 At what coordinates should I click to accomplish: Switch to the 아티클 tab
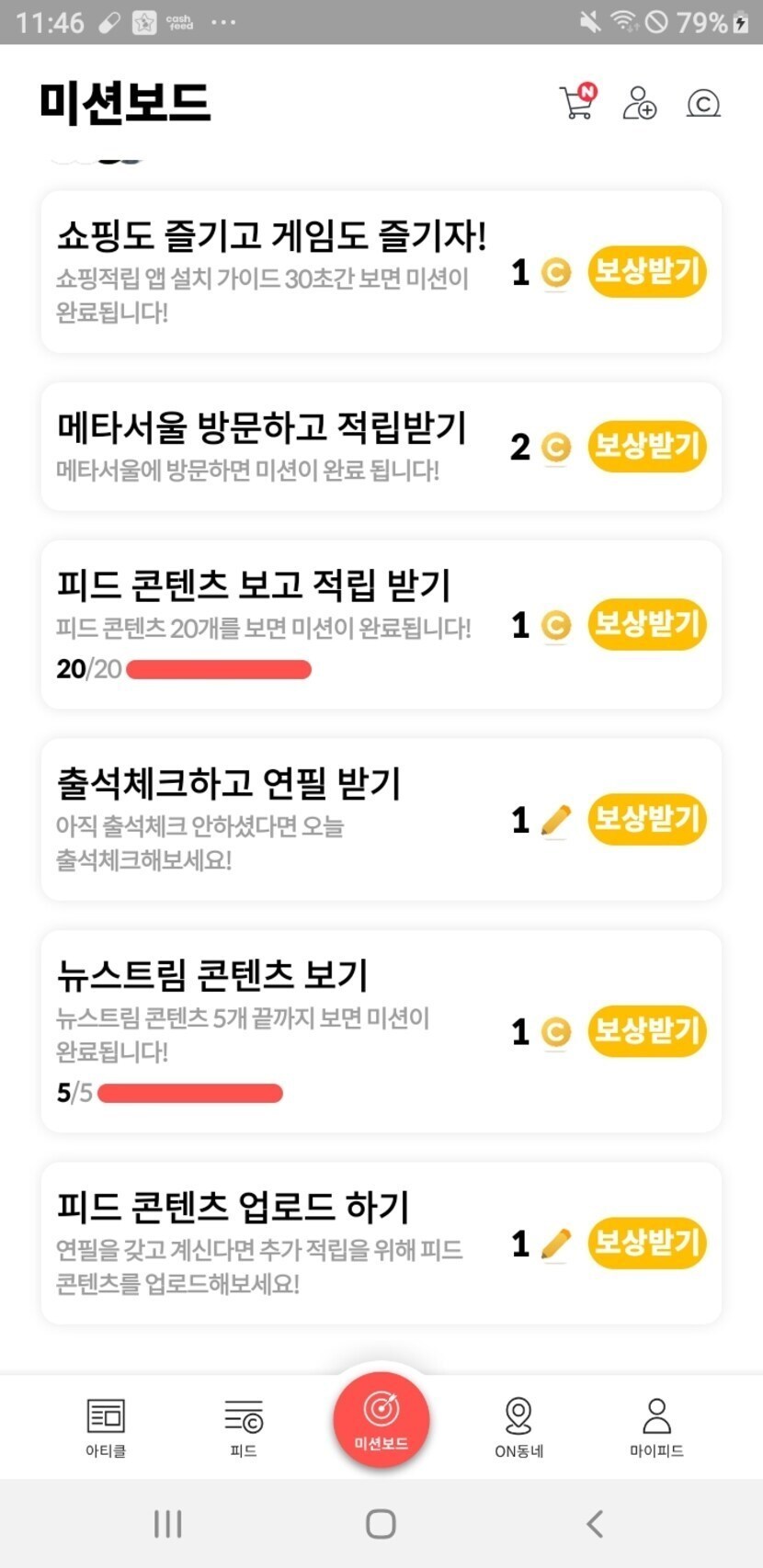pyautogui.click(x=106, y=1426)
